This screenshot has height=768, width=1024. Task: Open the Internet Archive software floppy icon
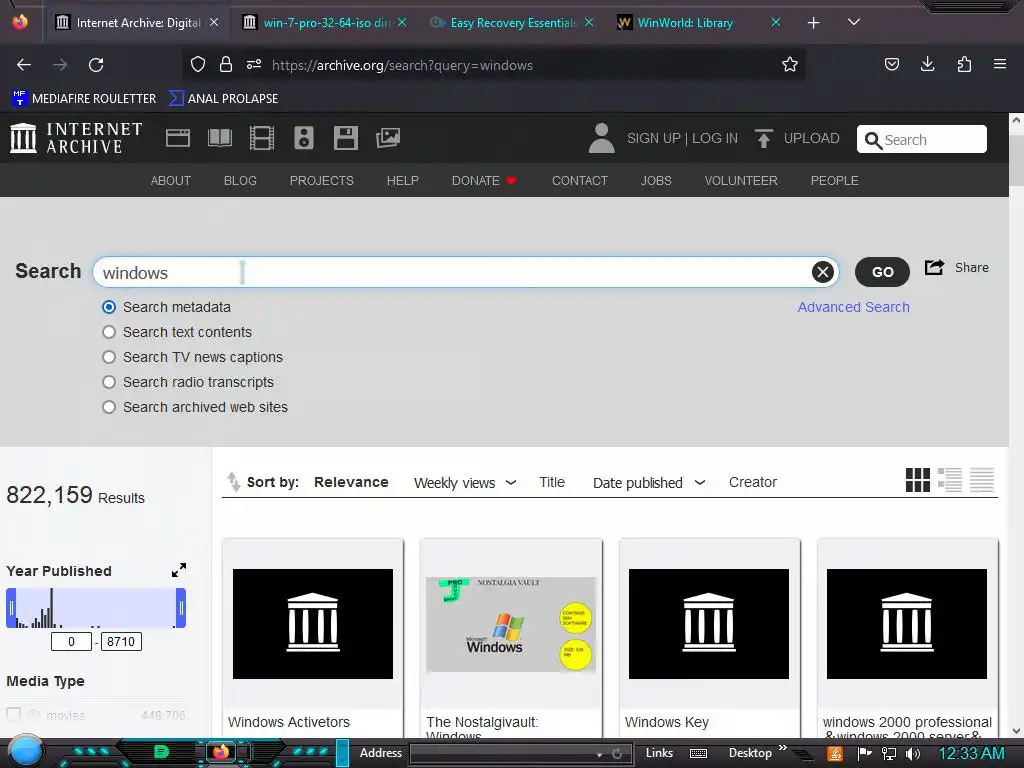click(x=345, y=138)
